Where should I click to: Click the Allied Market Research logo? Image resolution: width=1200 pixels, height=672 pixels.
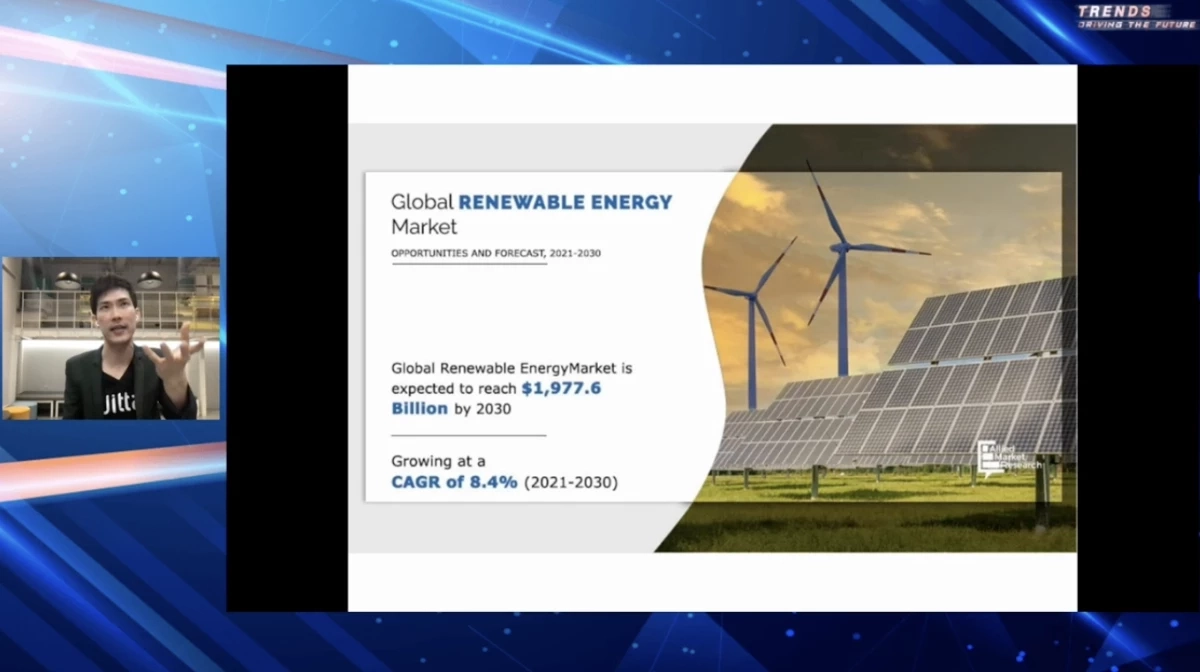pos(1011,455)
